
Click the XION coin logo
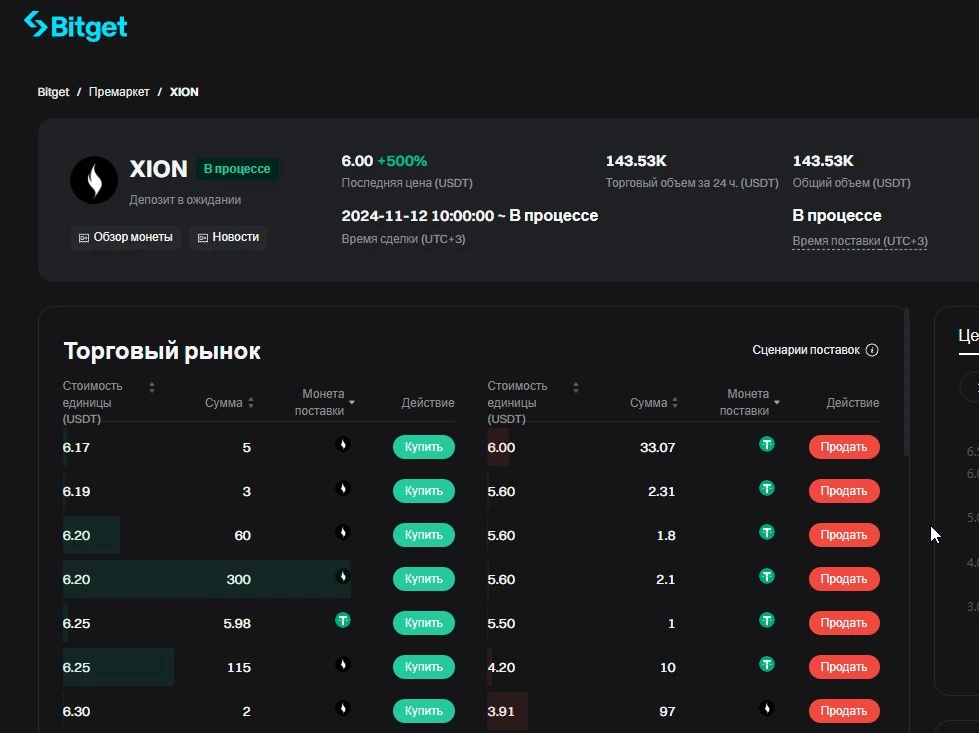(x=94, y=180)
